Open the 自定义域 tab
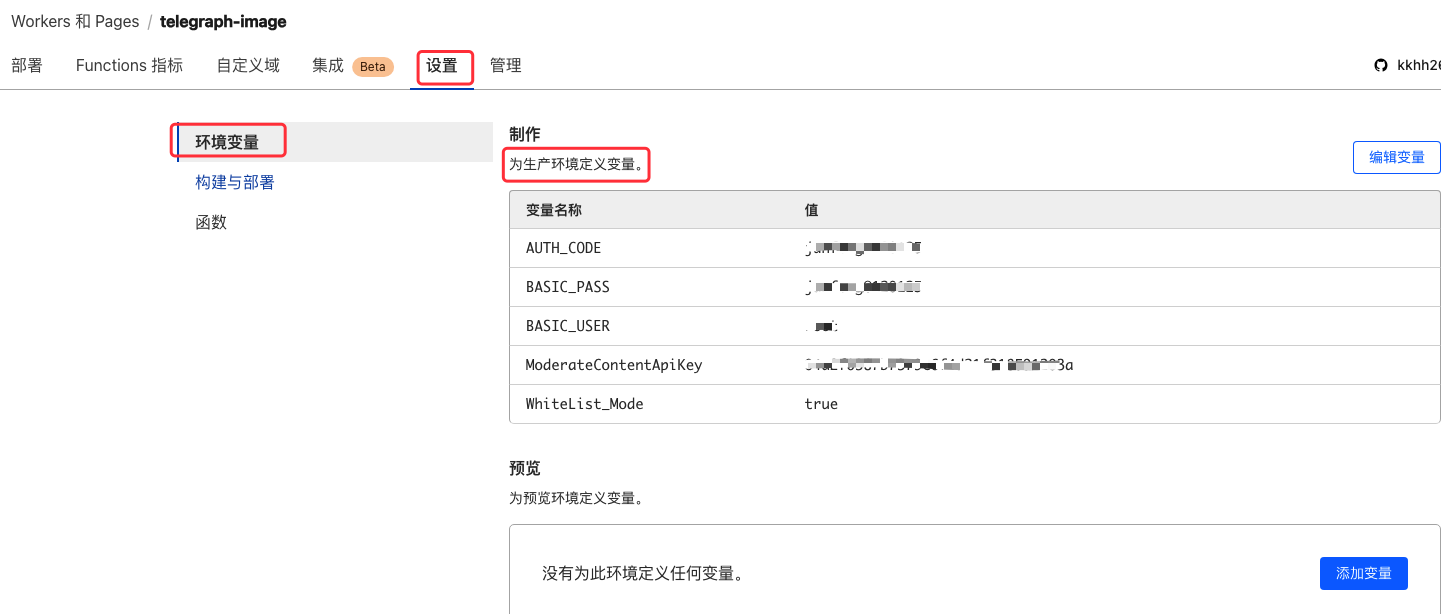Viewport: 1441px width, 614px height. tap(248, 65)
